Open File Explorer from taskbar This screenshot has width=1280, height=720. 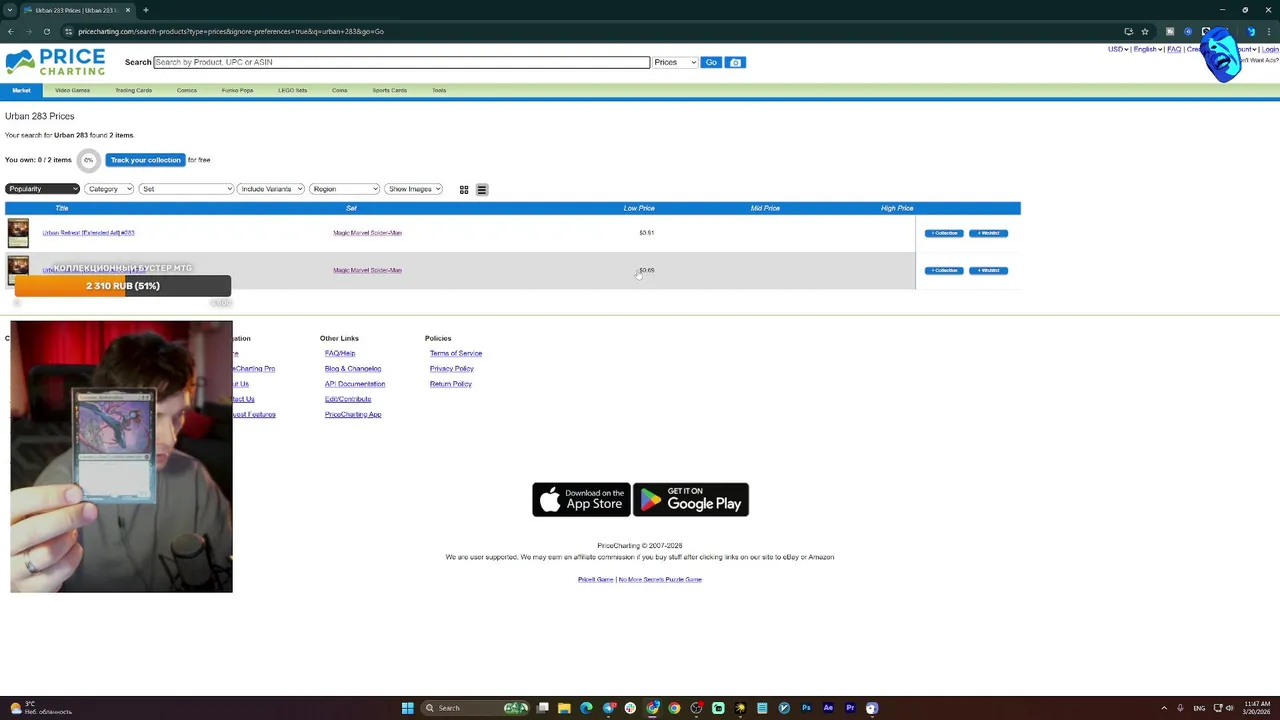pos(564,708)
